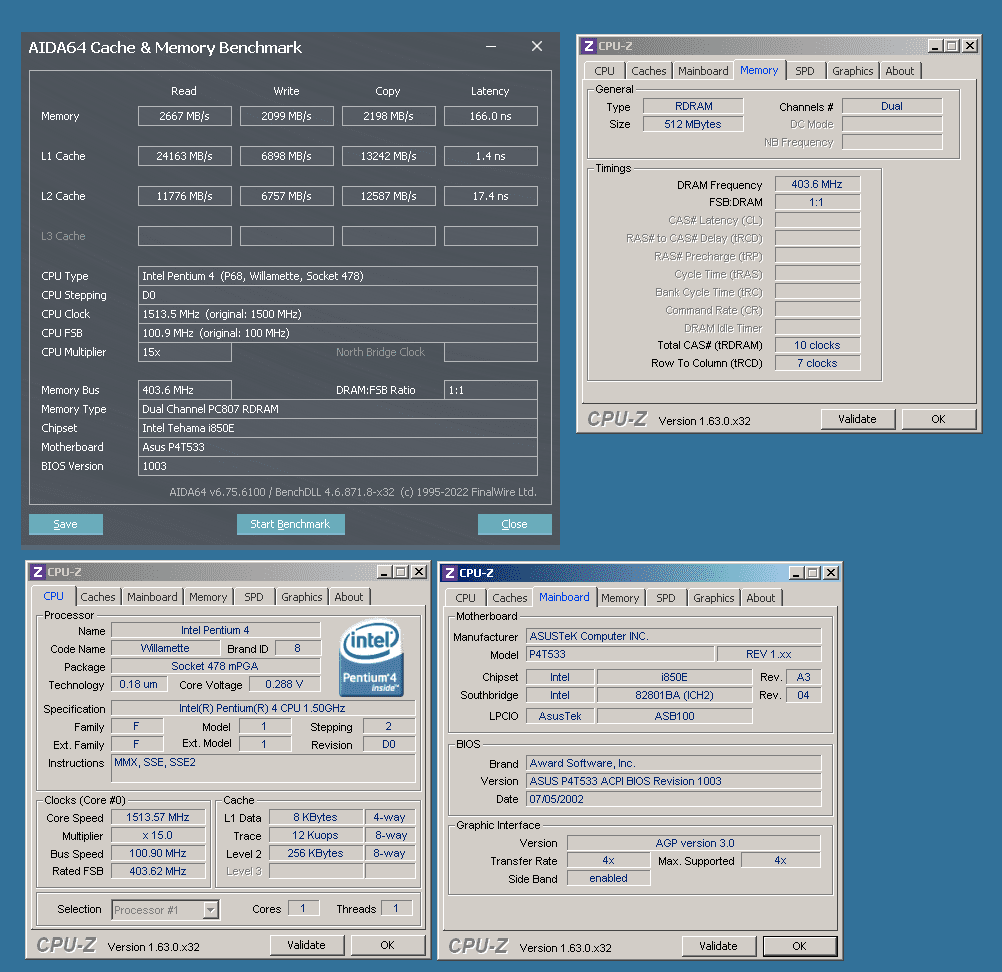Click the Memory Copy value '2198 MB/s'

coord(389,116)
